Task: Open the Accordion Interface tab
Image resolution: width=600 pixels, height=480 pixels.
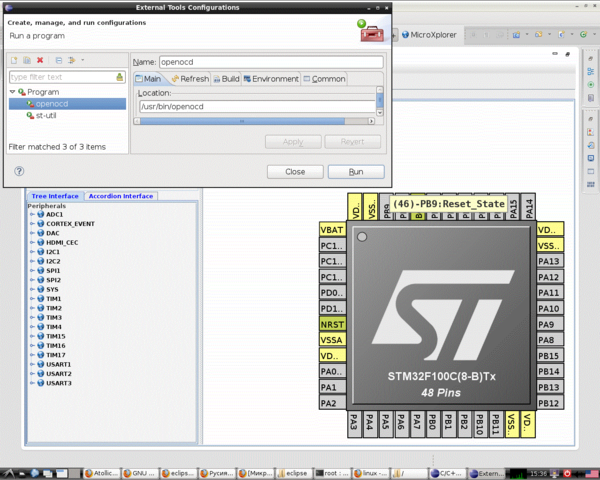Action: [x=121, y=196]
